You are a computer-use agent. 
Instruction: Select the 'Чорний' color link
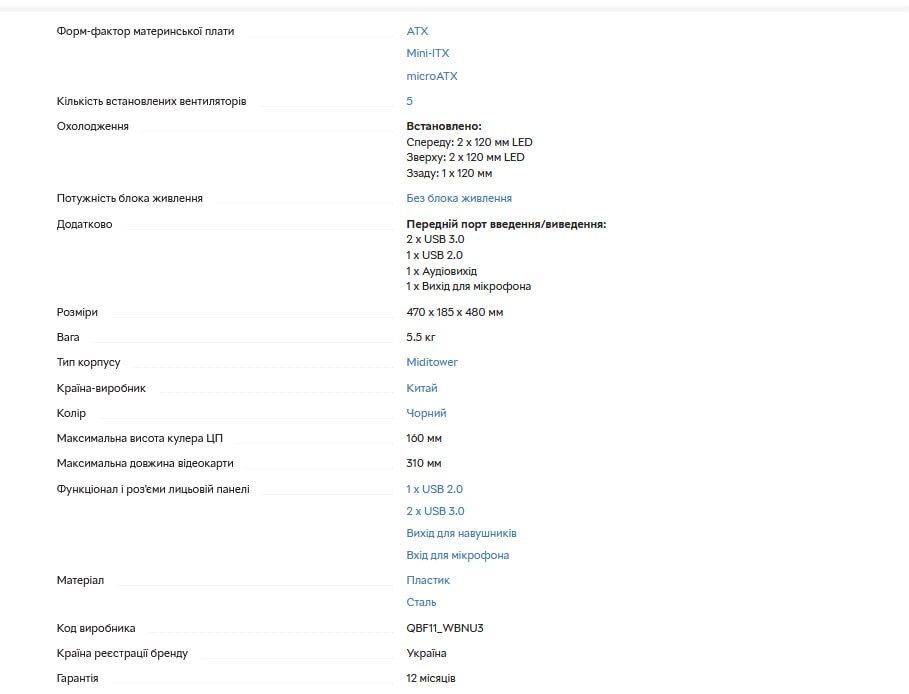point(426,413)
